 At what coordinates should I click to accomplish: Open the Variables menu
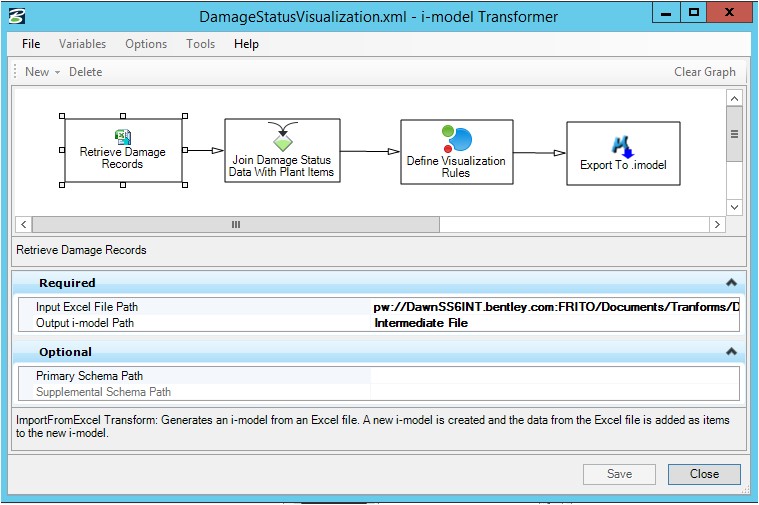[x=82, y=44]
